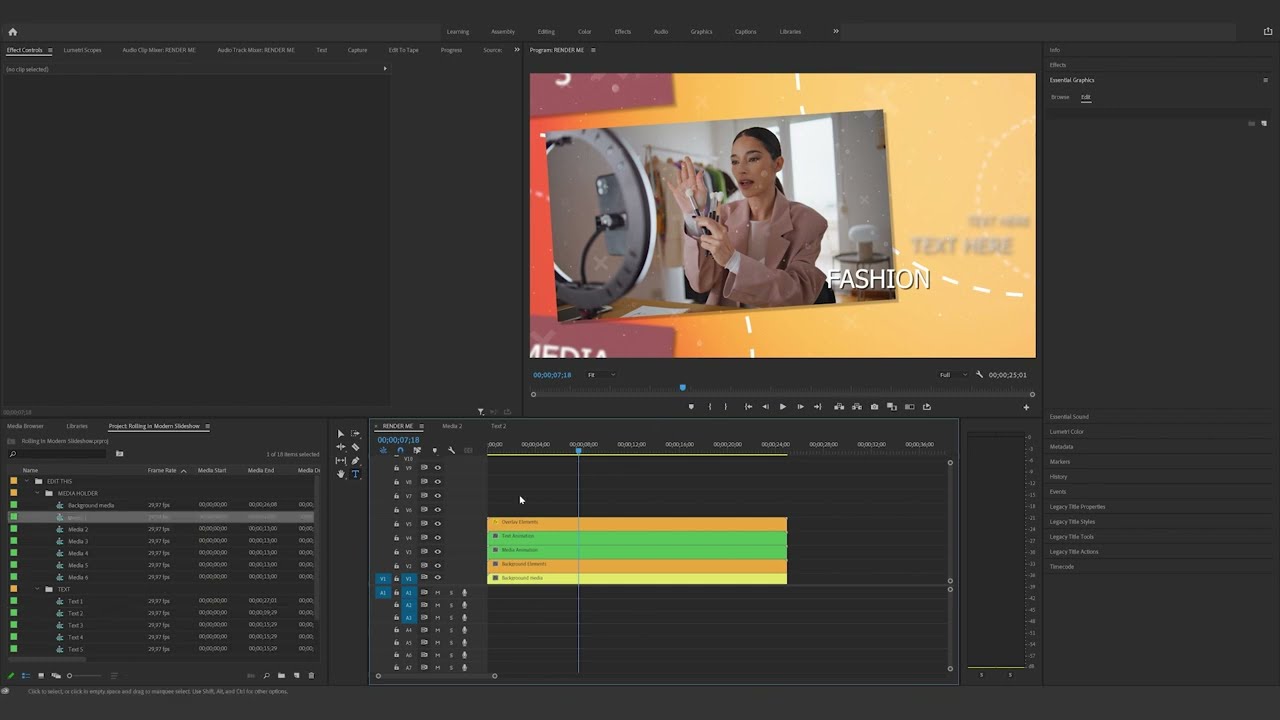Switch to the Graphics workspace tab
Image resolution: width=1280 pixels, height=720 pixels.
[x=702, y=32]
